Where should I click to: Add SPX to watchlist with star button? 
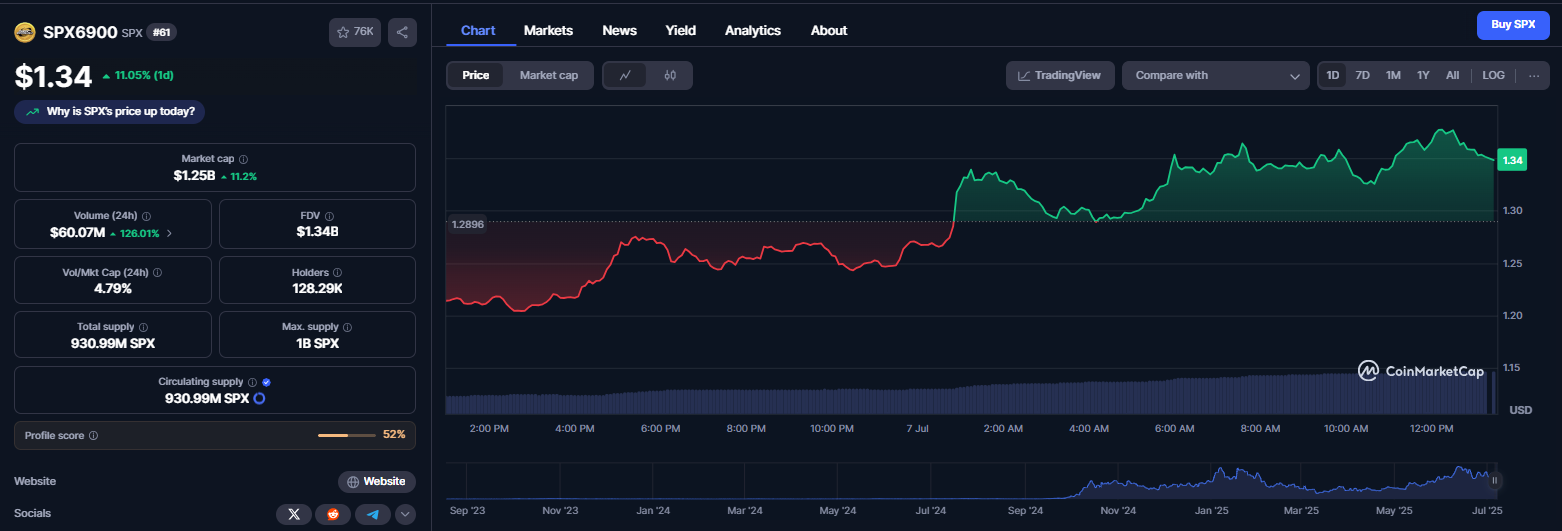pos(355,32)
